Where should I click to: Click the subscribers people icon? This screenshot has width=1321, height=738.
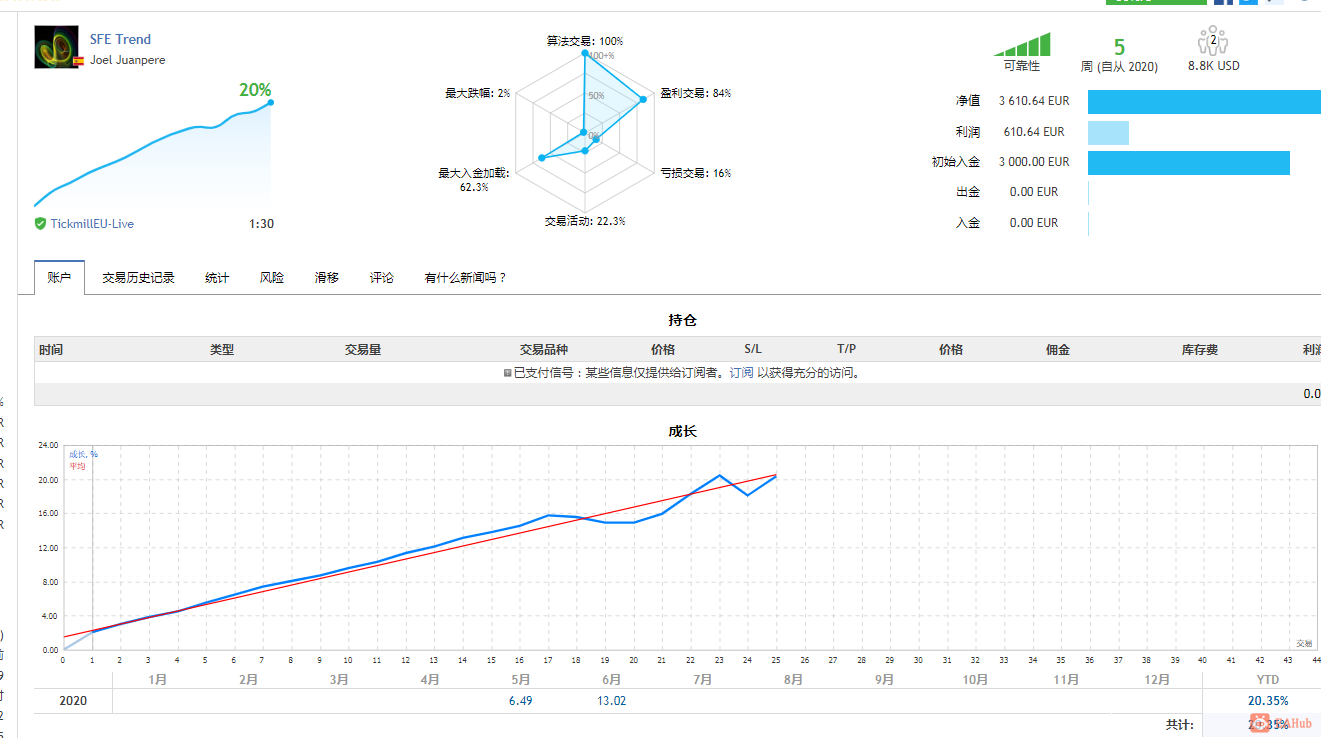click(1213, 41)
